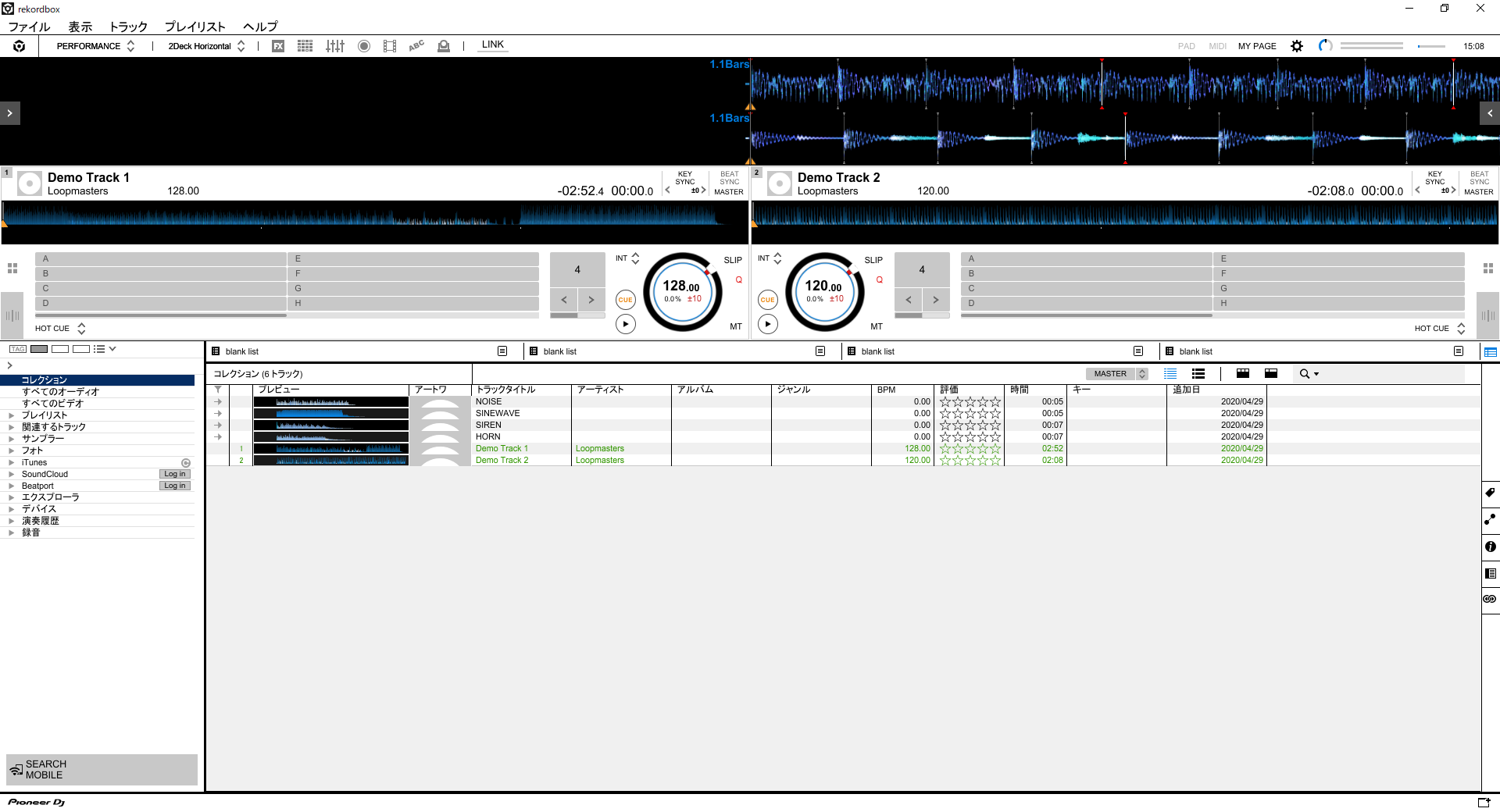The width and height of the screenshot is (1500, 812).
Task: Play deck 1 with the play button
Action: pyautogui.click(x=626, y=324)
